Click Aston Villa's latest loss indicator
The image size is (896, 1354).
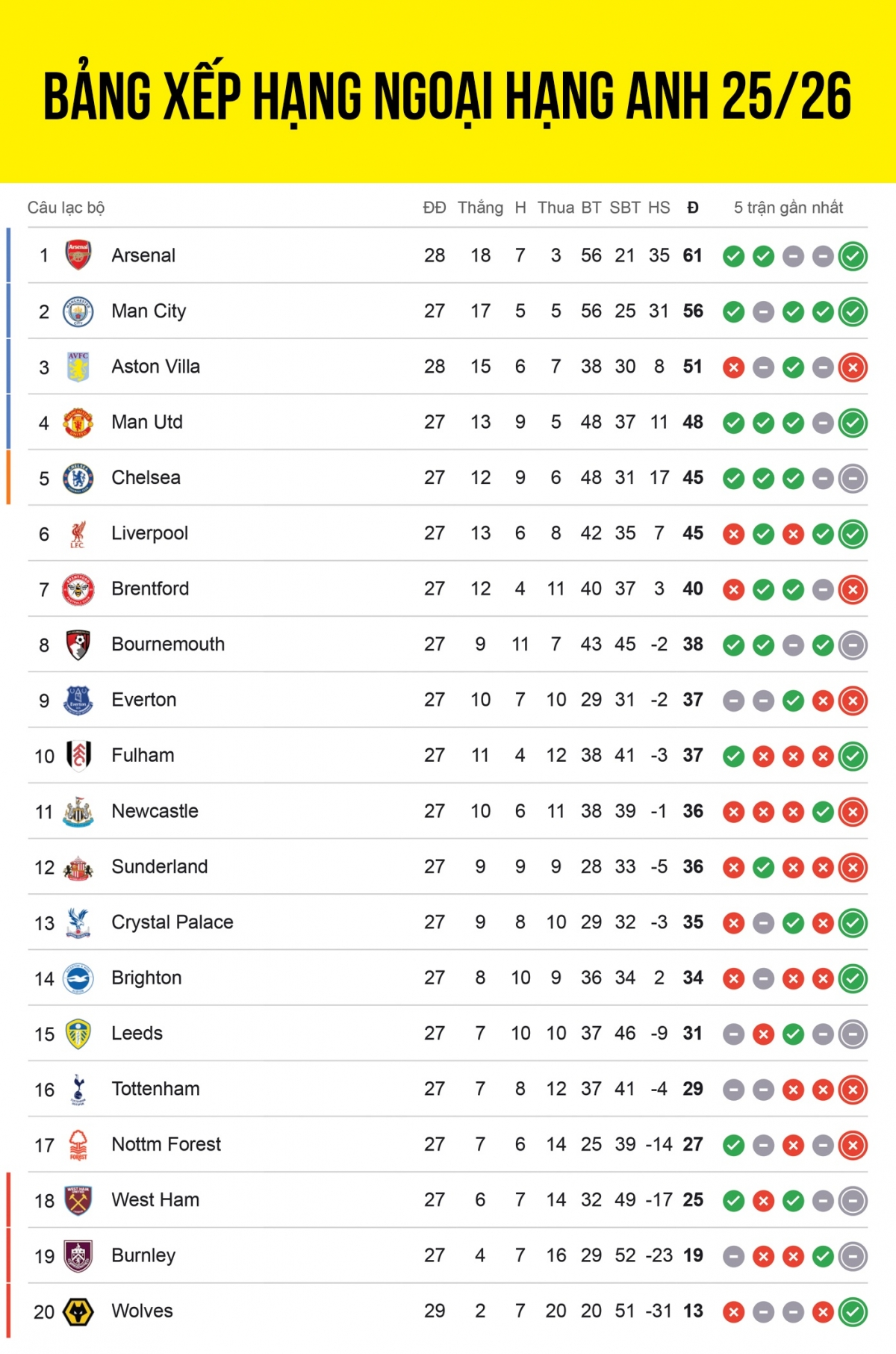pos(853,367)
